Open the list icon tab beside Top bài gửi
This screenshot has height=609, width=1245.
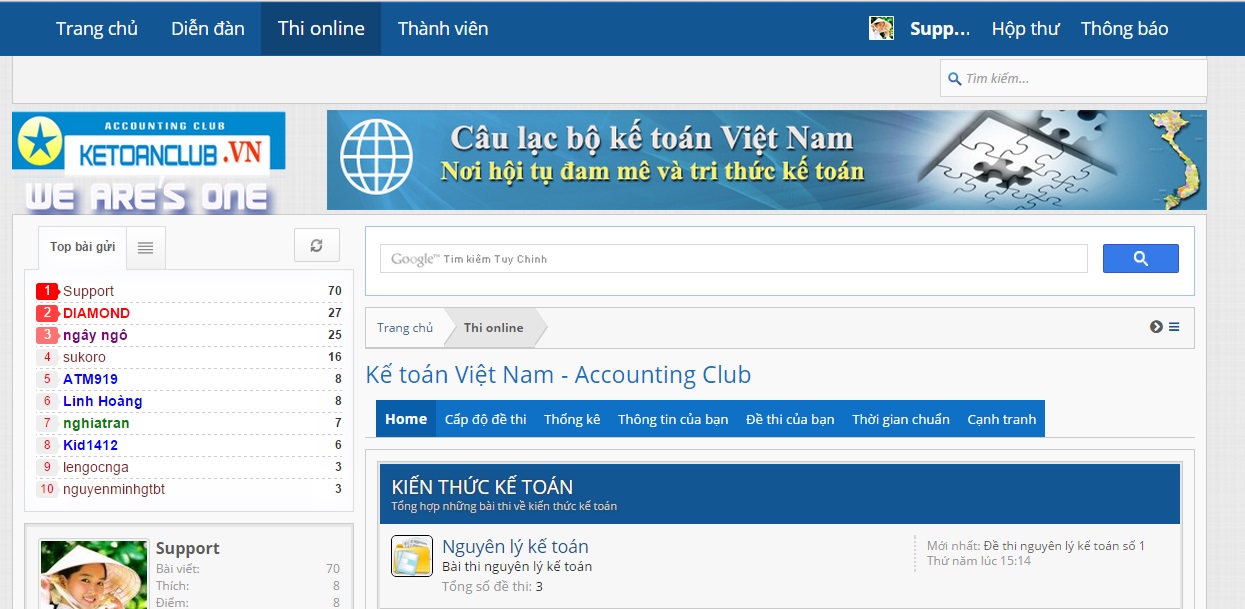pos(146,248)
